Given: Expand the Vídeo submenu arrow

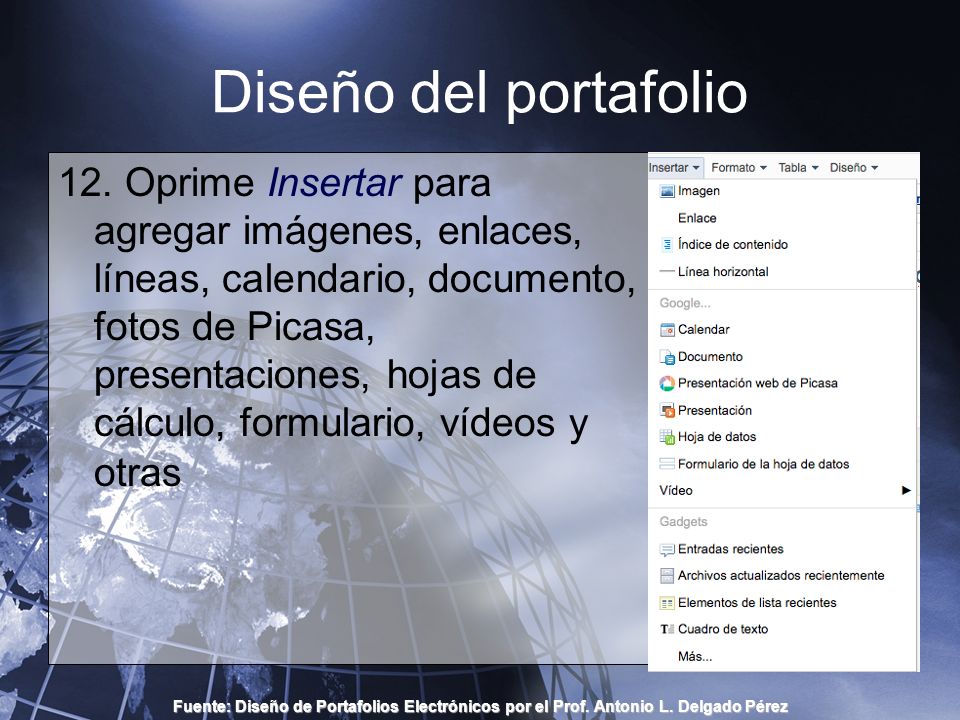Looking at the screenshot, I should tap(906, 490).
